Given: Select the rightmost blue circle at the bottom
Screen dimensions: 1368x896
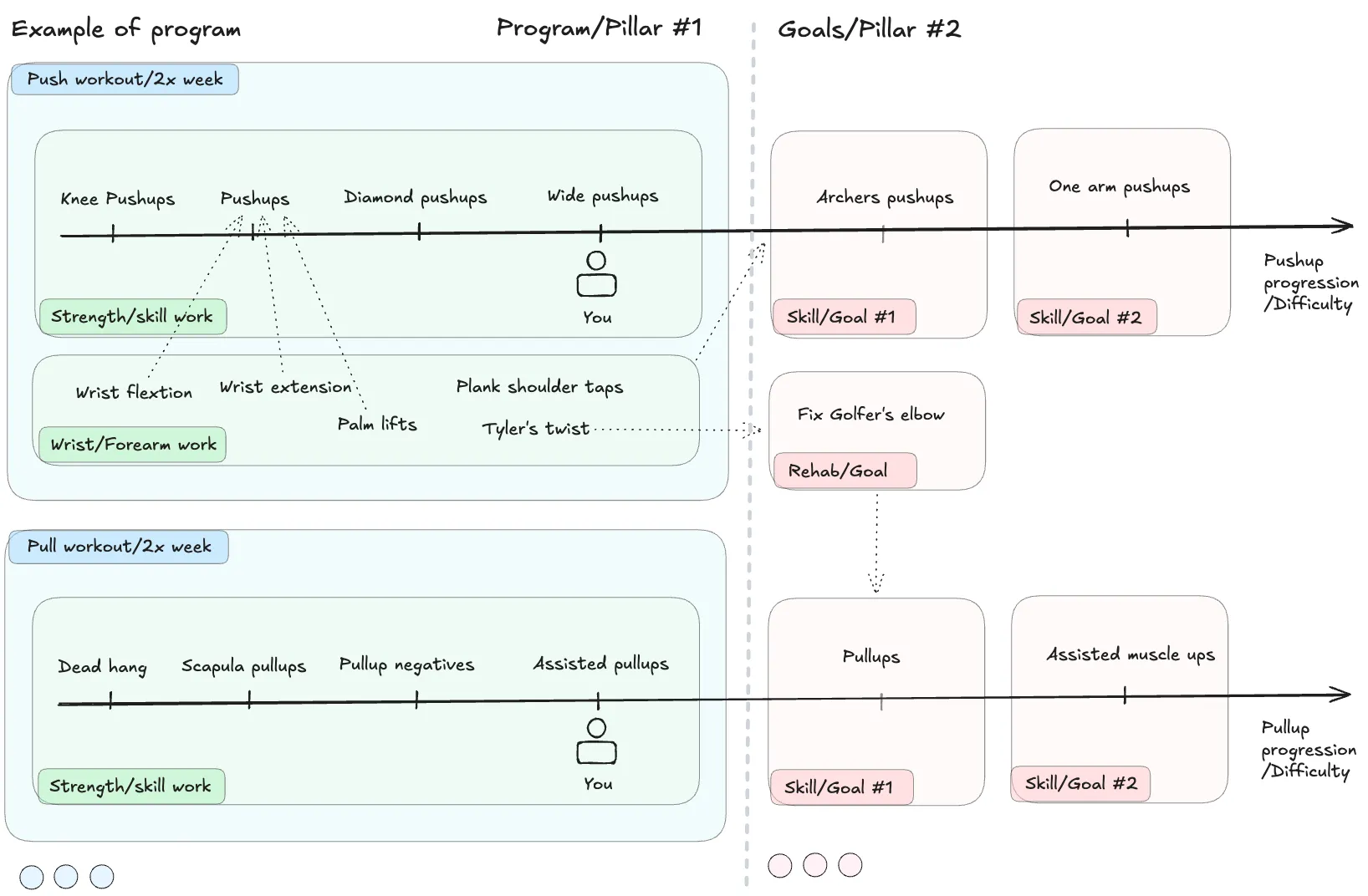Looking at the screenshot, I should pyautogui.click(x=102, y=876).
